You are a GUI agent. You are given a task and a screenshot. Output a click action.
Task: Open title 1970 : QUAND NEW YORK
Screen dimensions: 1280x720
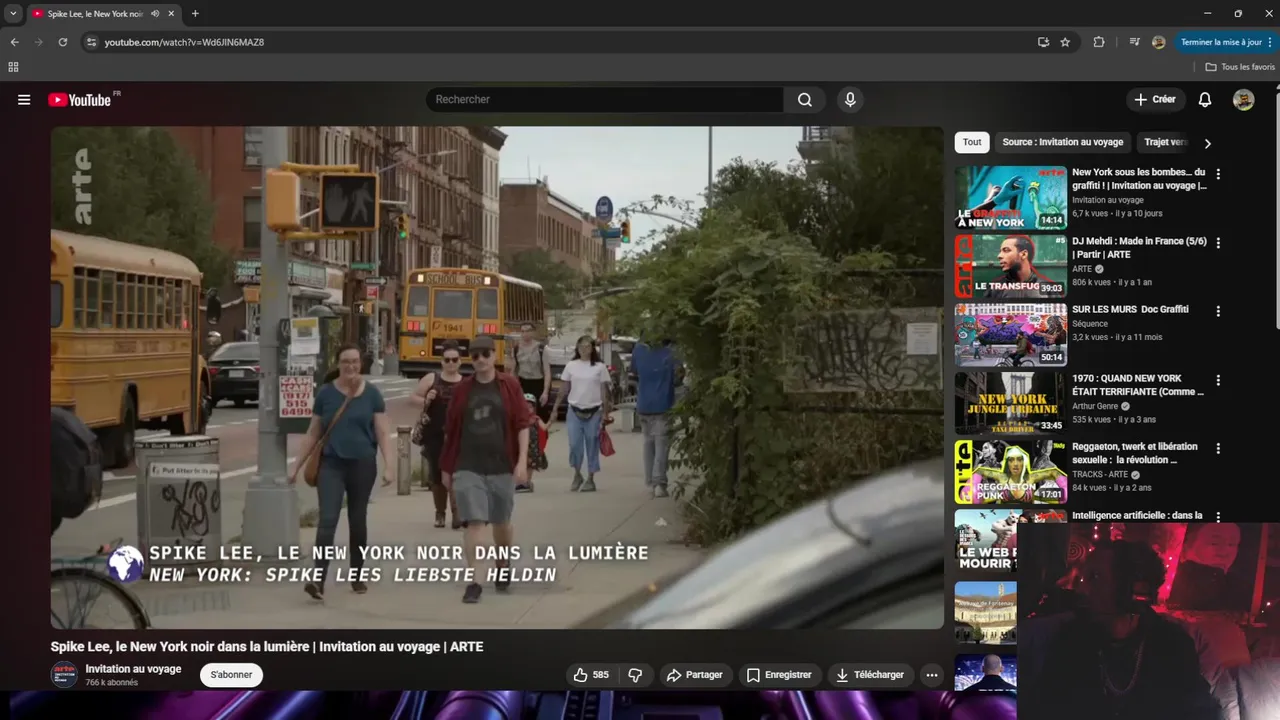(x=1138, y=385)
